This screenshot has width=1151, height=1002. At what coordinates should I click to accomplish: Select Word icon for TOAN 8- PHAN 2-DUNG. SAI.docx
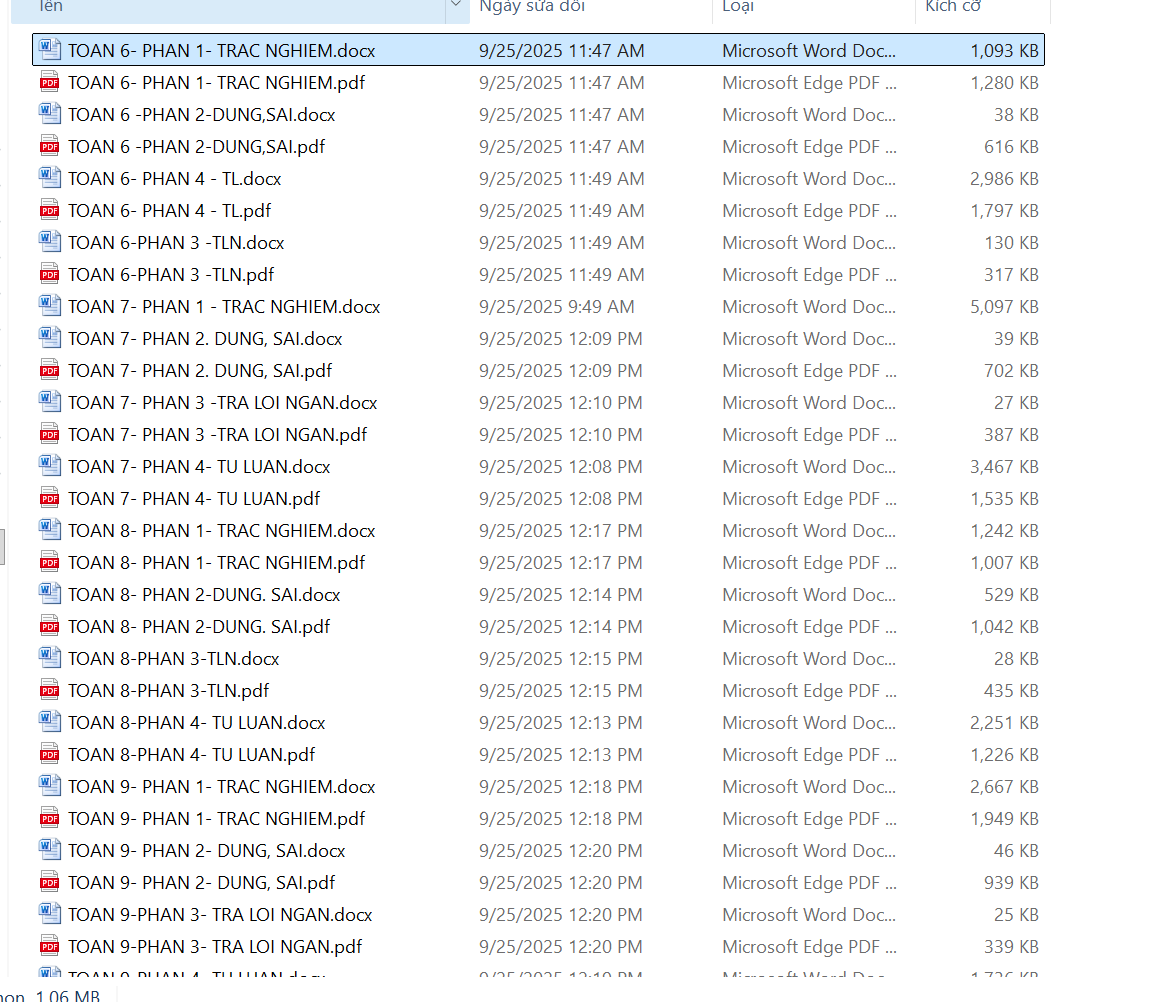point(49,595)
